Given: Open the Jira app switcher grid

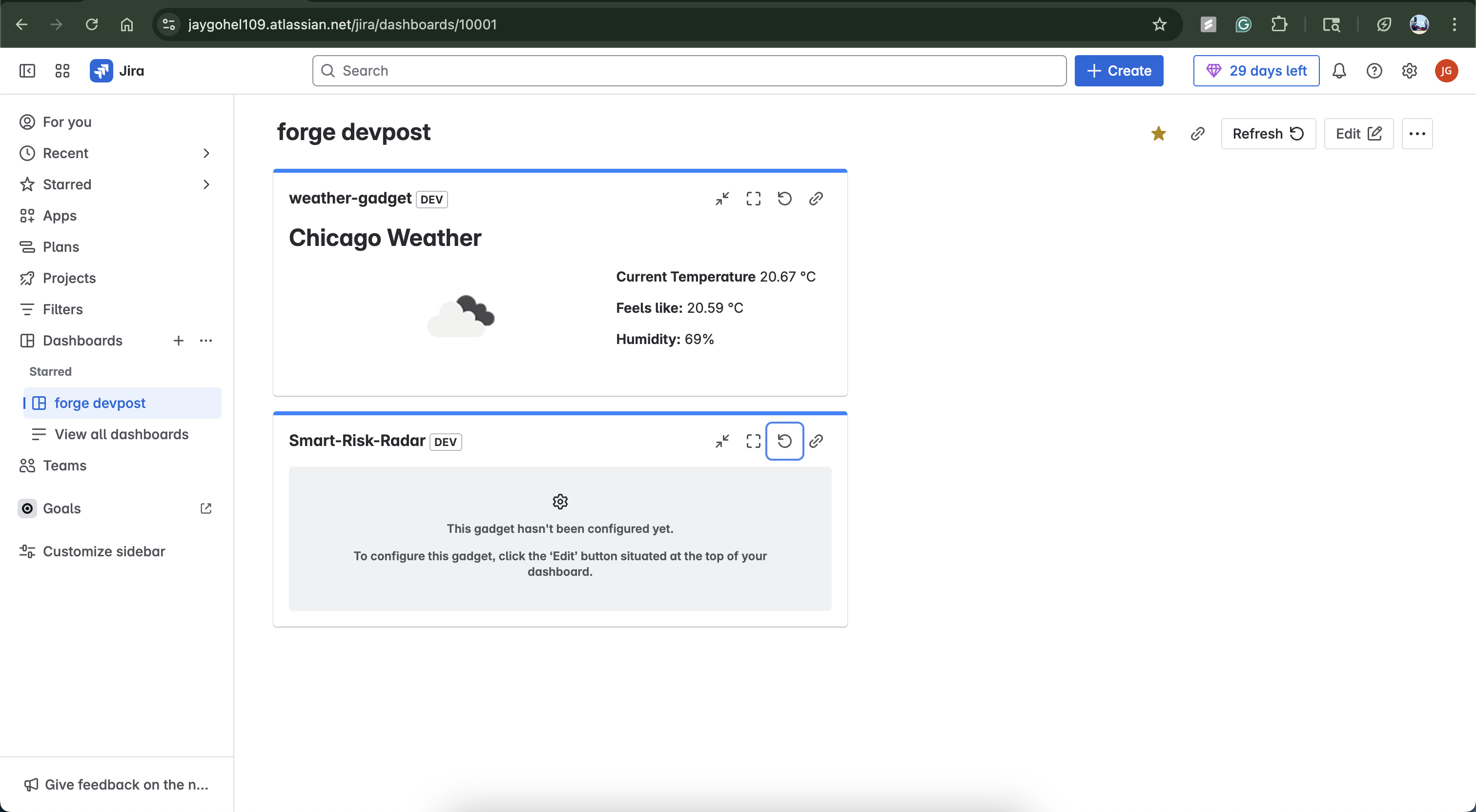Looking at the screenshot, I should coord(62,71).
